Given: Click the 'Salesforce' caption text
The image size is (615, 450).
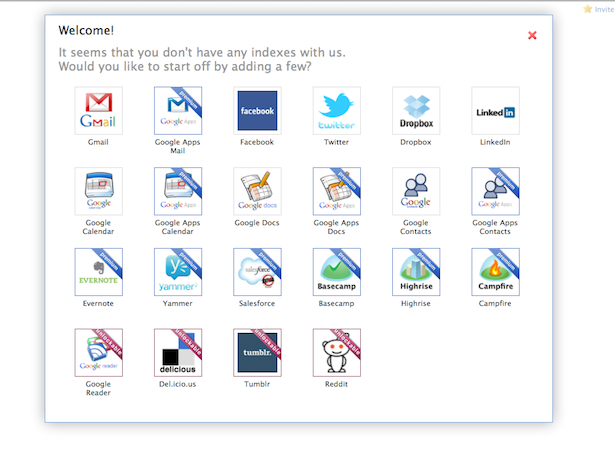Looking at the screenshot, I should (257, 303).
